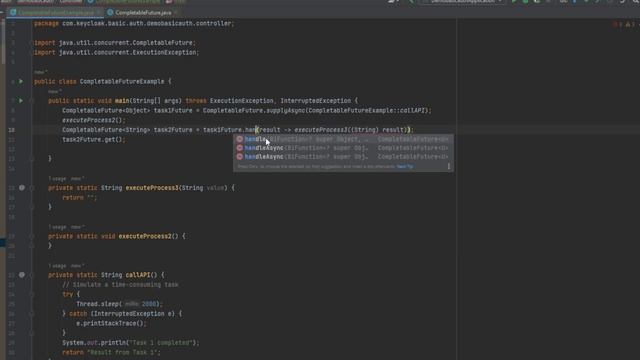Open the warnings indicator in editor corner
The height and width of the screenshot is (360, 640).
coord(630,24)
